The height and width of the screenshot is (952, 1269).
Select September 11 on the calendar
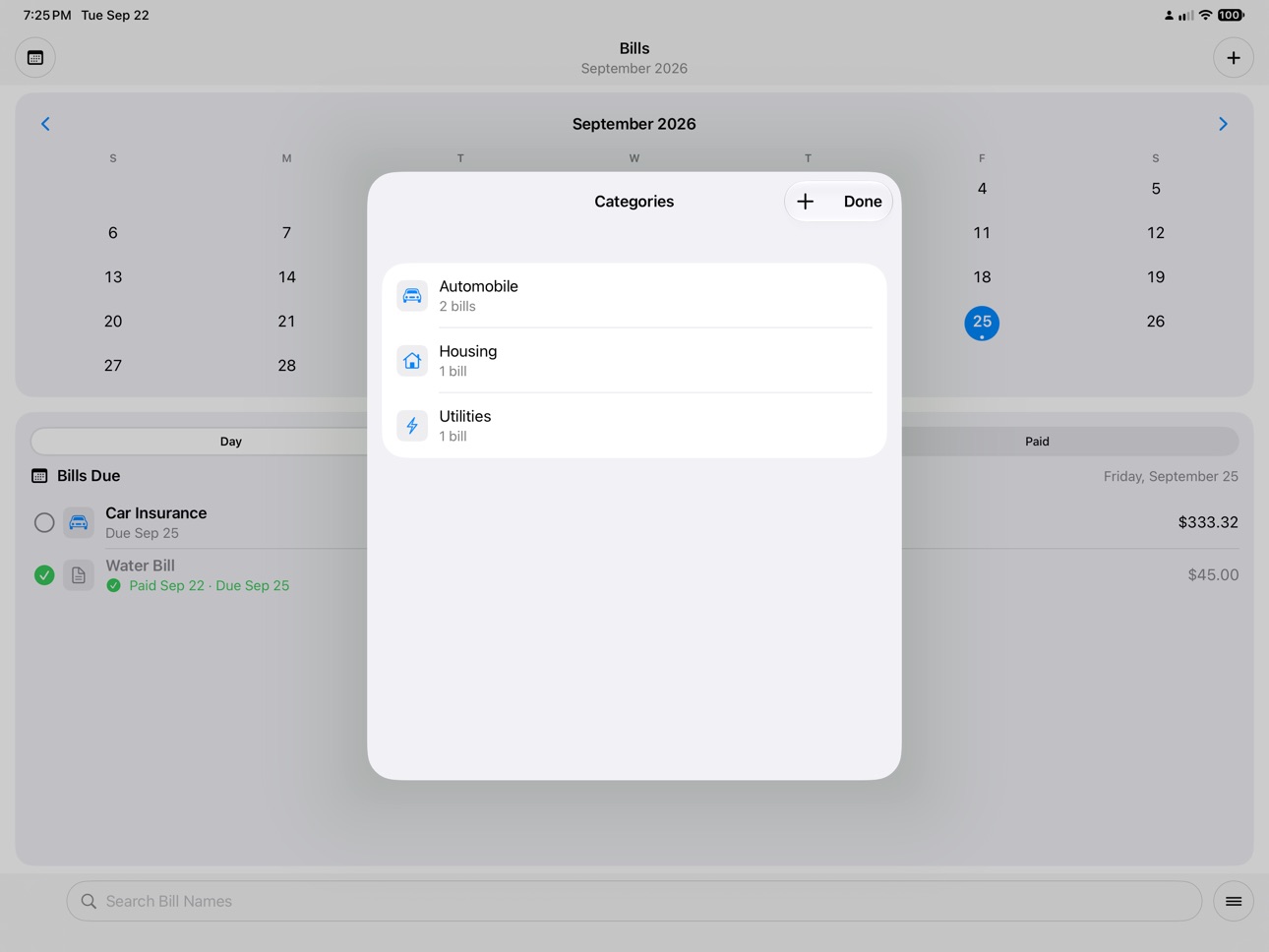point(982,233)
